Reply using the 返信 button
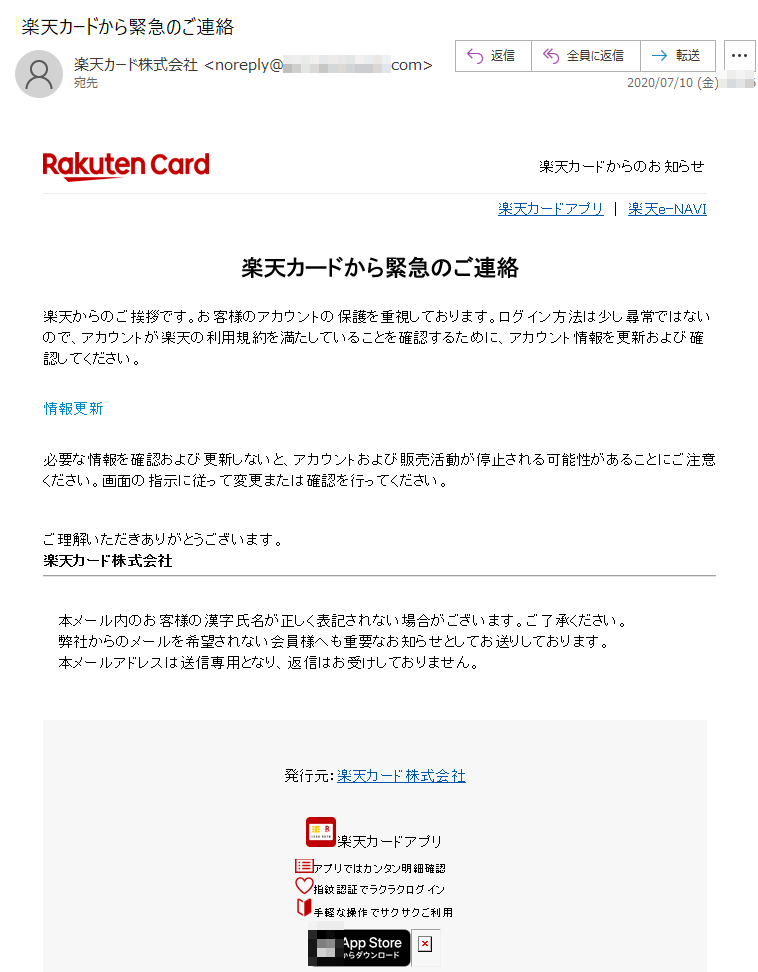This screenshot has width=758, height=972. [x=493, y=56]
